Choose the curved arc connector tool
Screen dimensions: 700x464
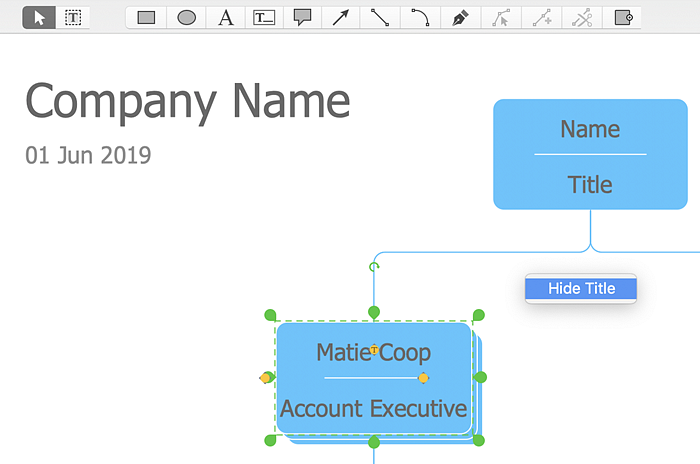click(x=420, y=18)
